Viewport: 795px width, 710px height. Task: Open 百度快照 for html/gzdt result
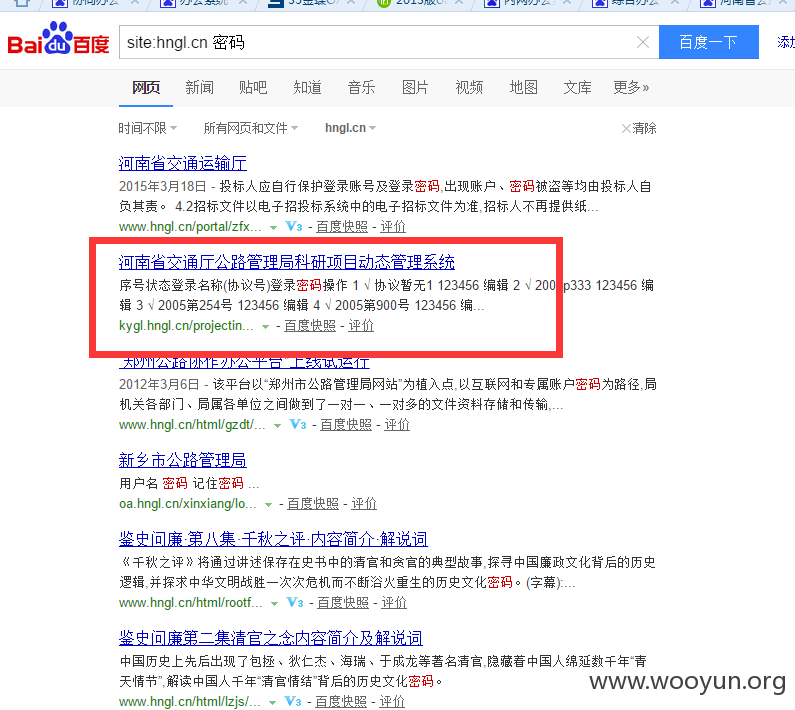tap(346, 424)
